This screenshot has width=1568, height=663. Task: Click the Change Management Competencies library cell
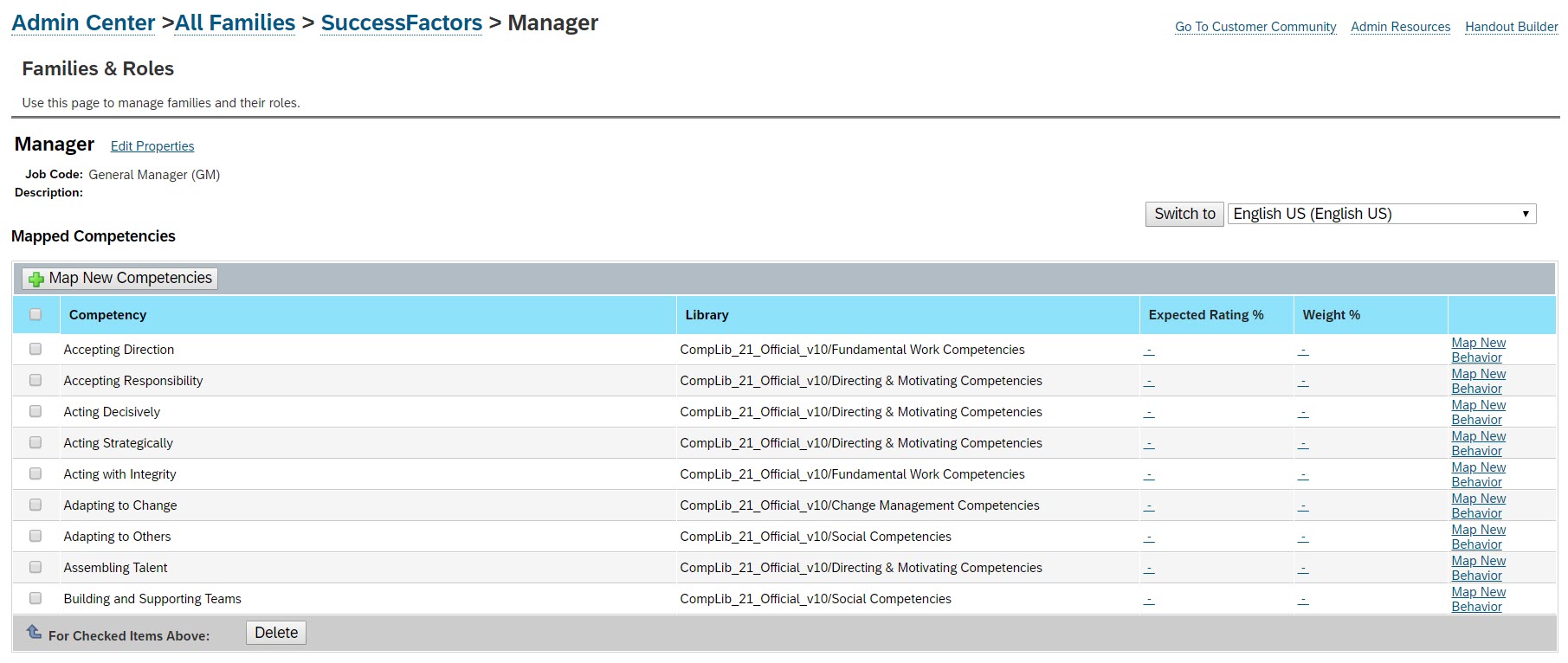point(860,505)
